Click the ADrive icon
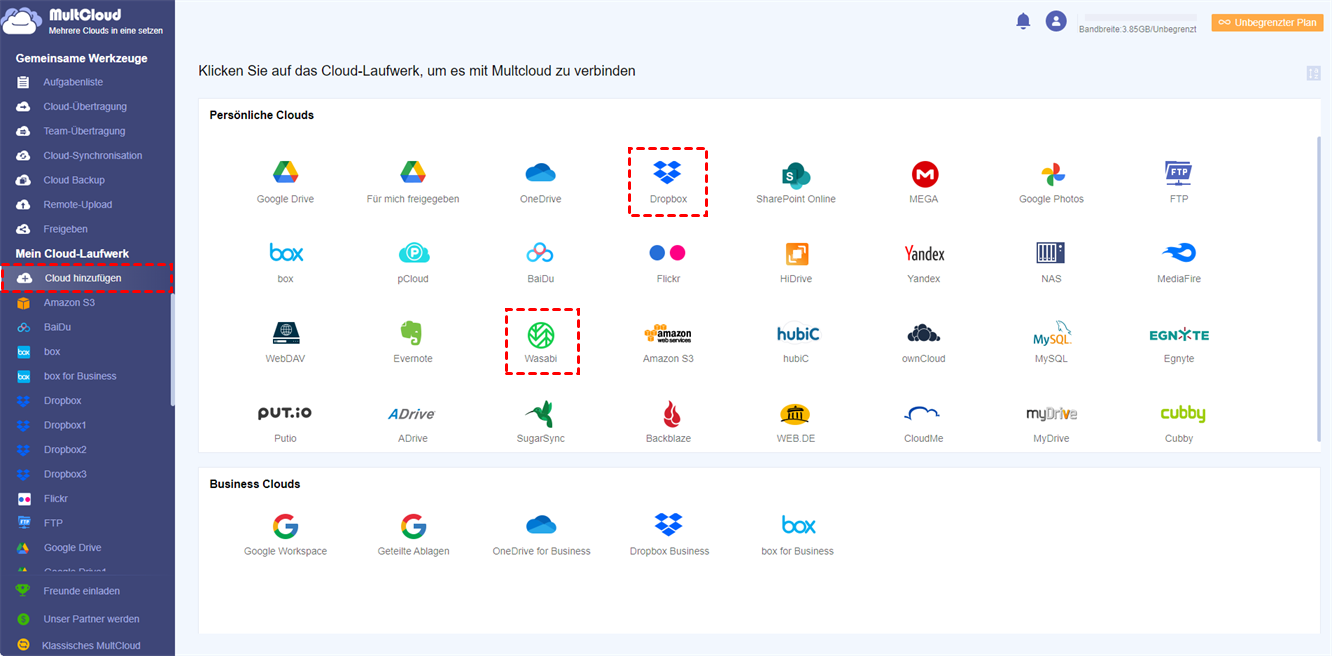The height and width of the screenshot is (656, 1332). tap(413, 413)
